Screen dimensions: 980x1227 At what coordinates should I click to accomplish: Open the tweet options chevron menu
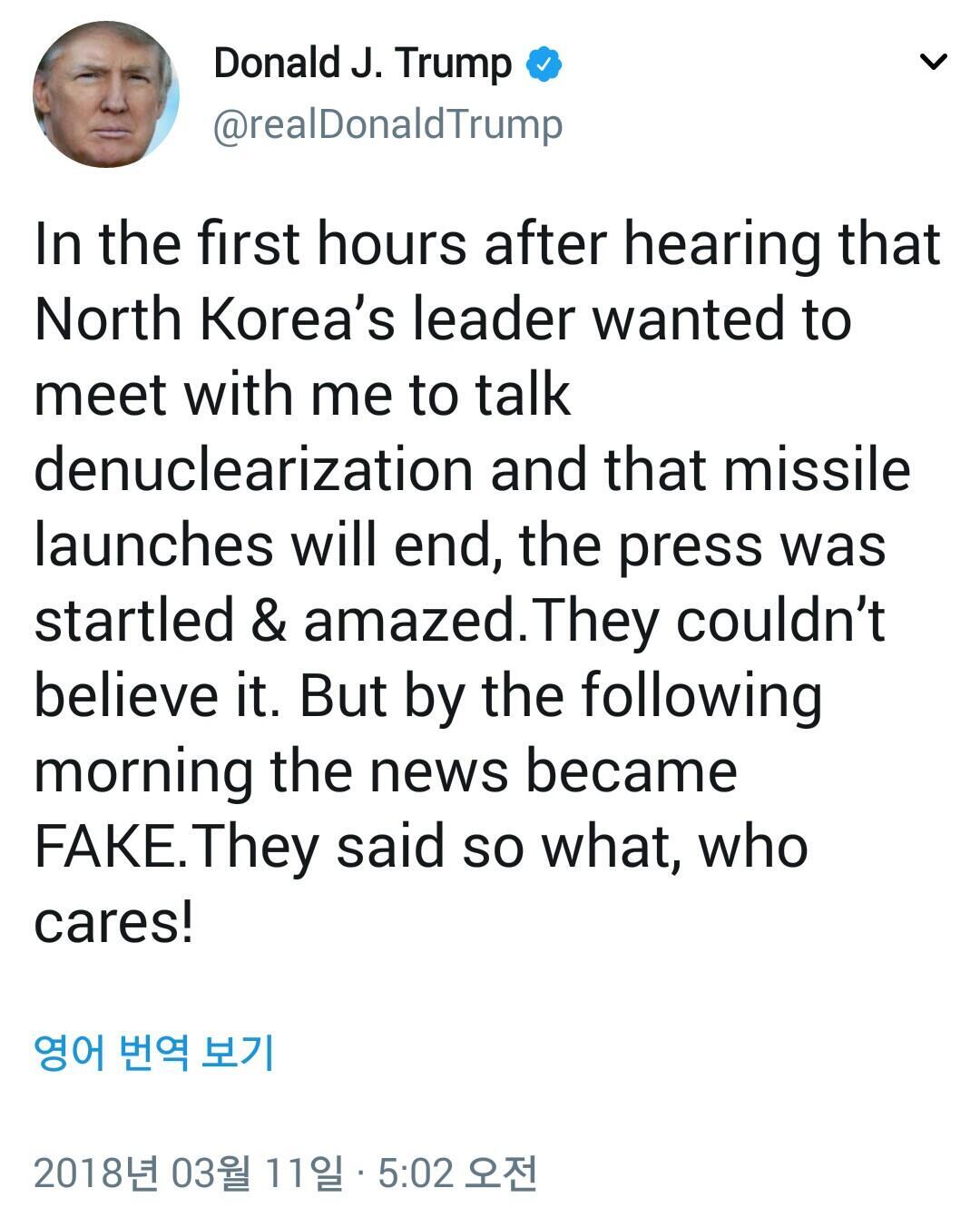[933, 63]
